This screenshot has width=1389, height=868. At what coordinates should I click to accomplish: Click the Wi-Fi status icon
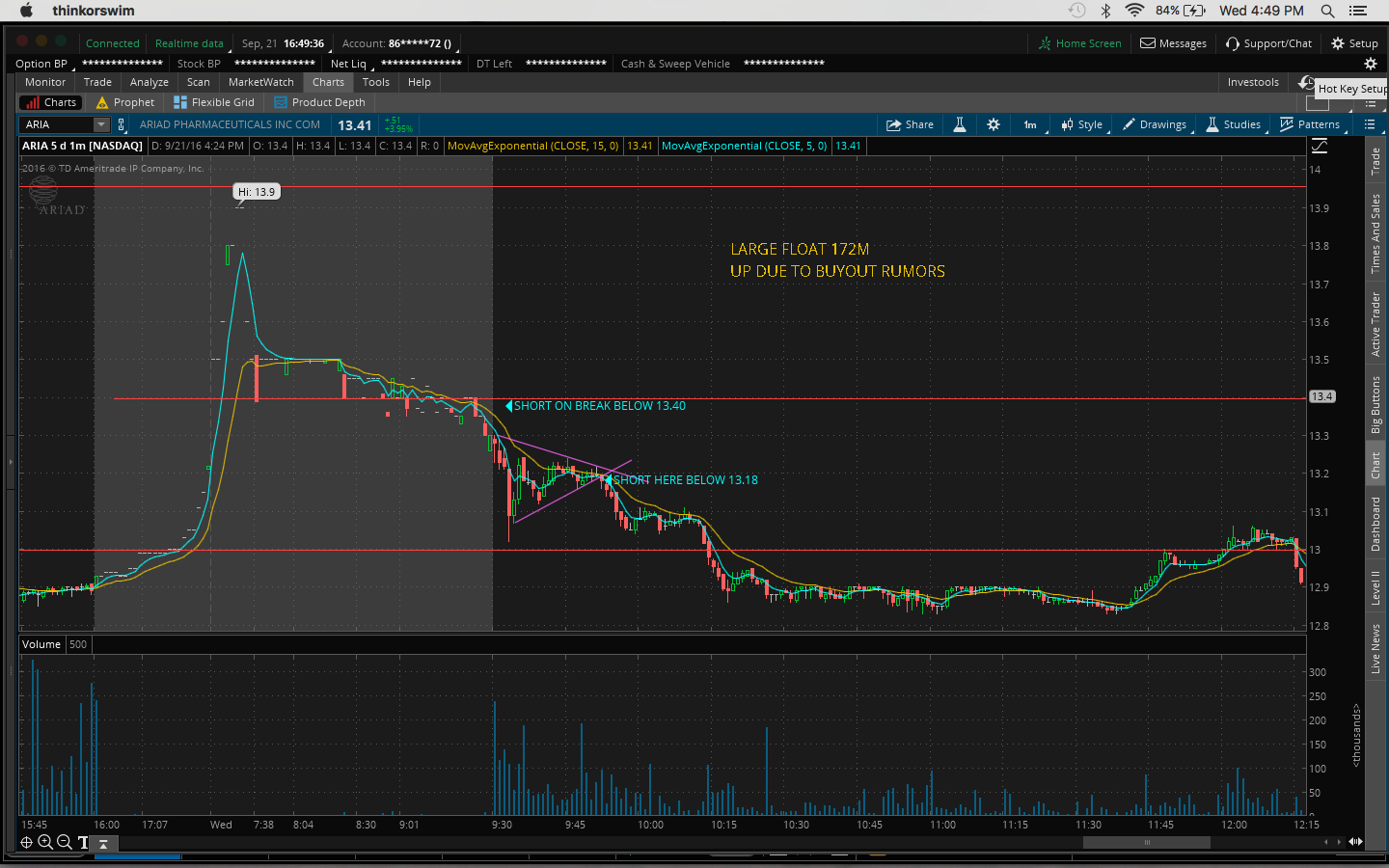coord(1134,11)
